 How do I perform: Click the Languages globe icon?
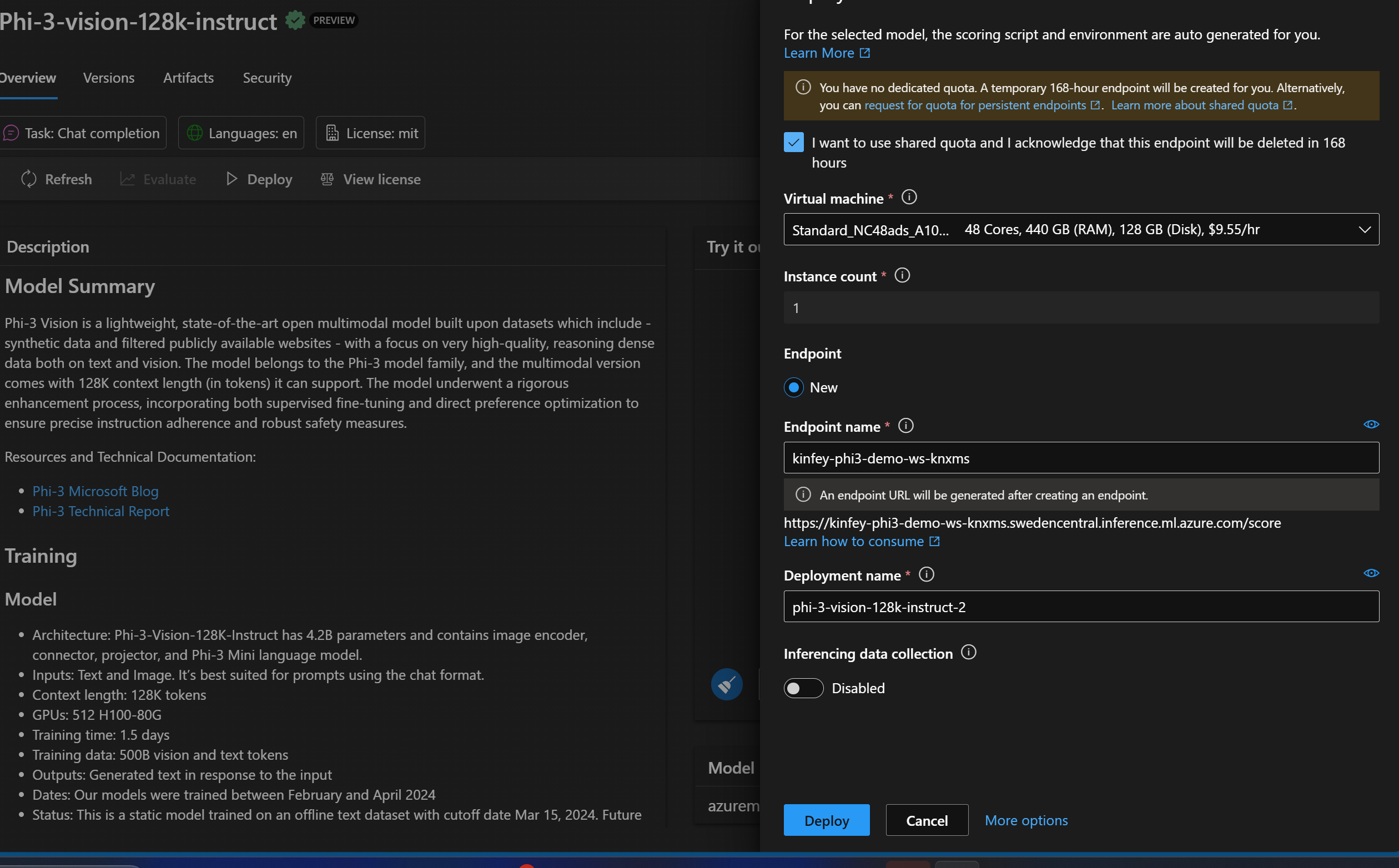click(x=195, y=133)
